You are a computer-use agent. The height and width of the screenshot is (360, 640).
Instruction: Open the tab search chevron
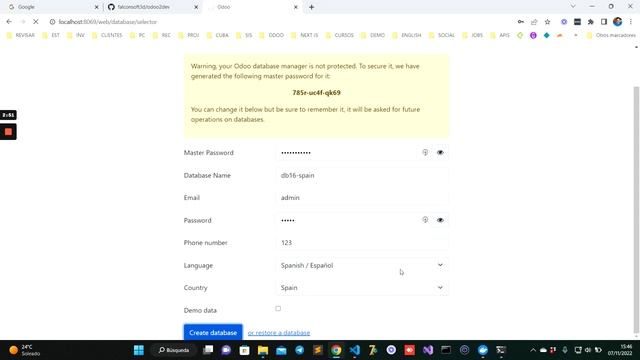[x=573, y=7]
